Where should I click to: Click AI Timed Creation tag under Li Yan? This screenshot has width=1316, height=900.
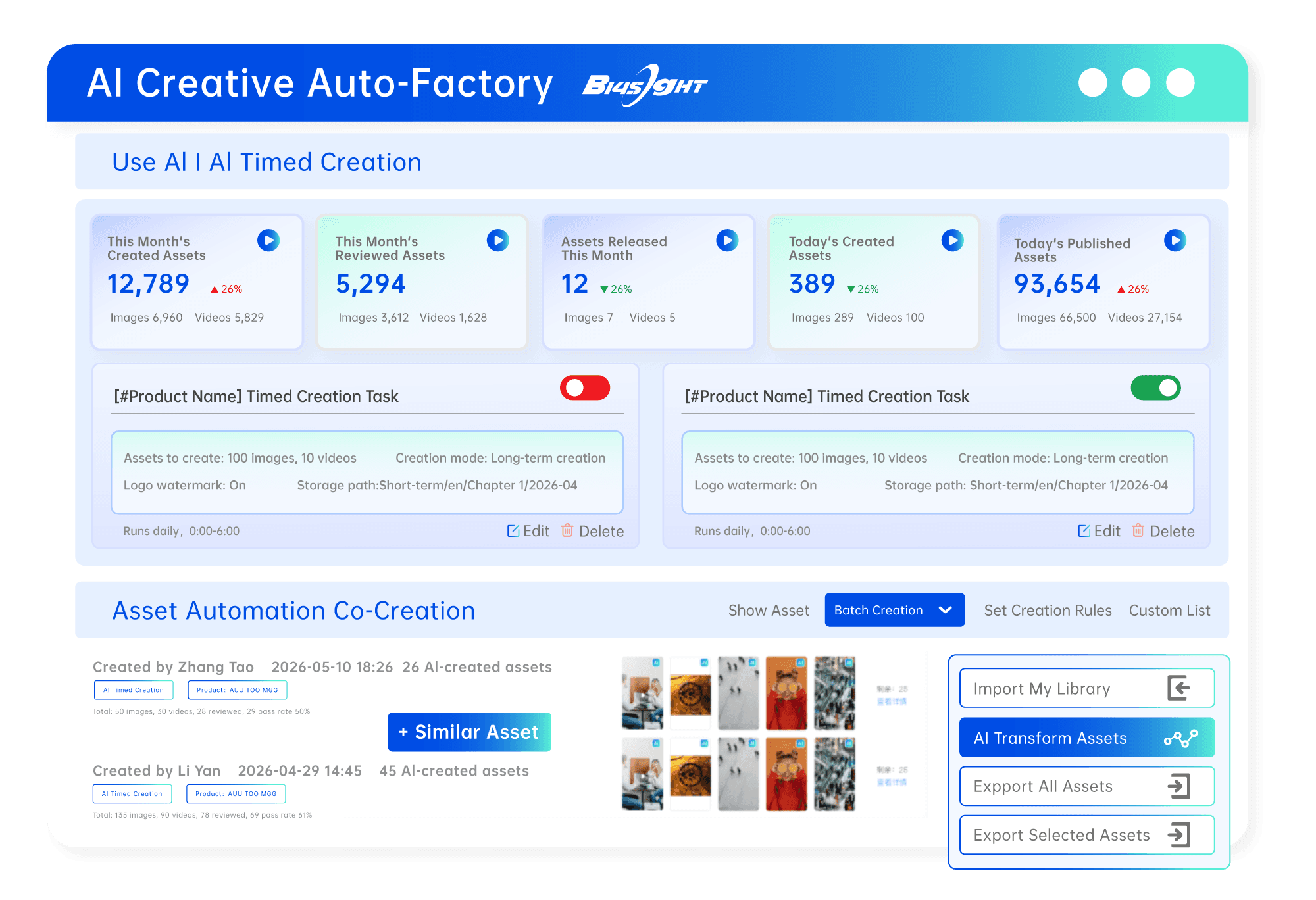click(132, 794)
